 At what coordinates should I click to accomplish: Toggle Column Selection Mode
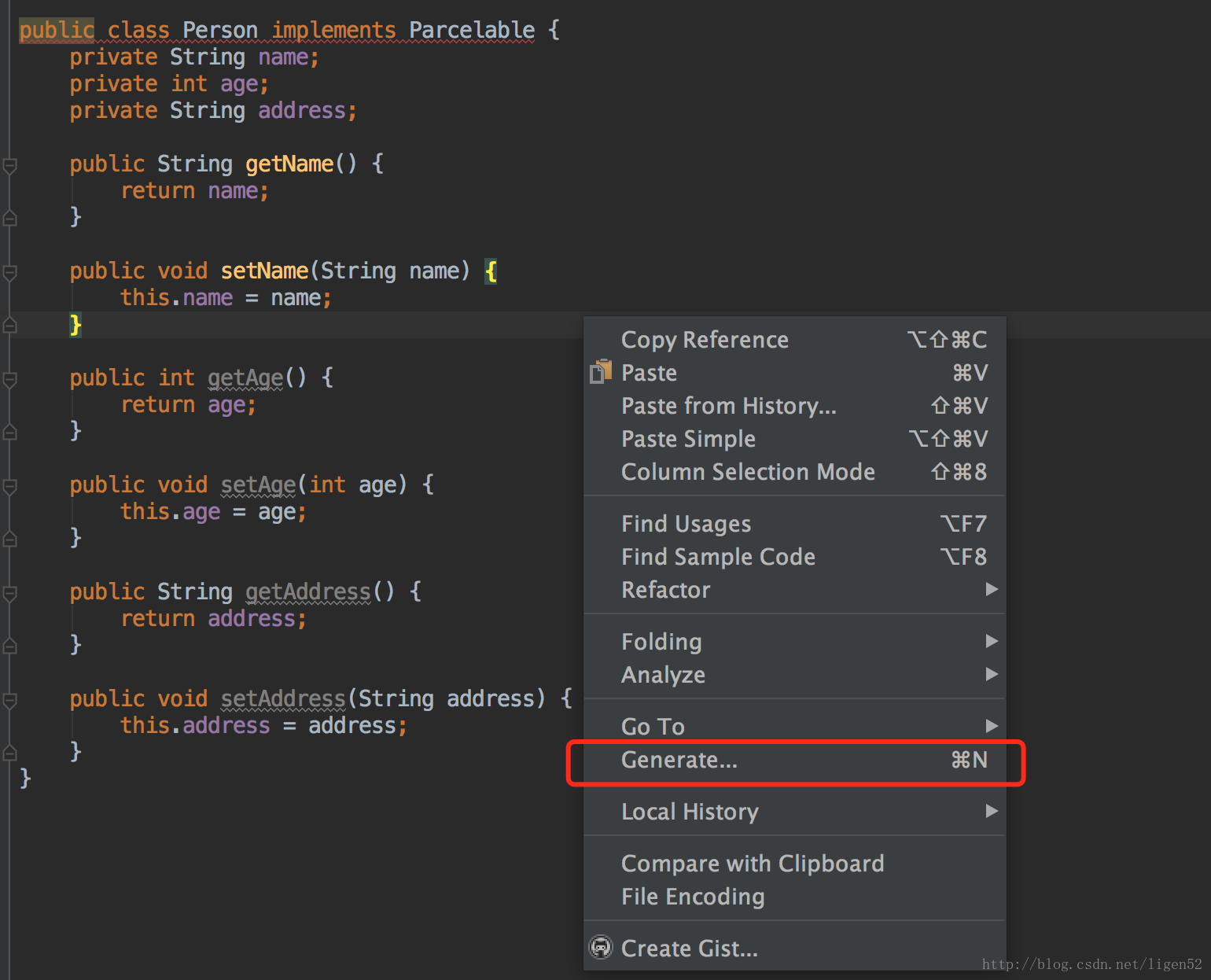click(794, 472)
